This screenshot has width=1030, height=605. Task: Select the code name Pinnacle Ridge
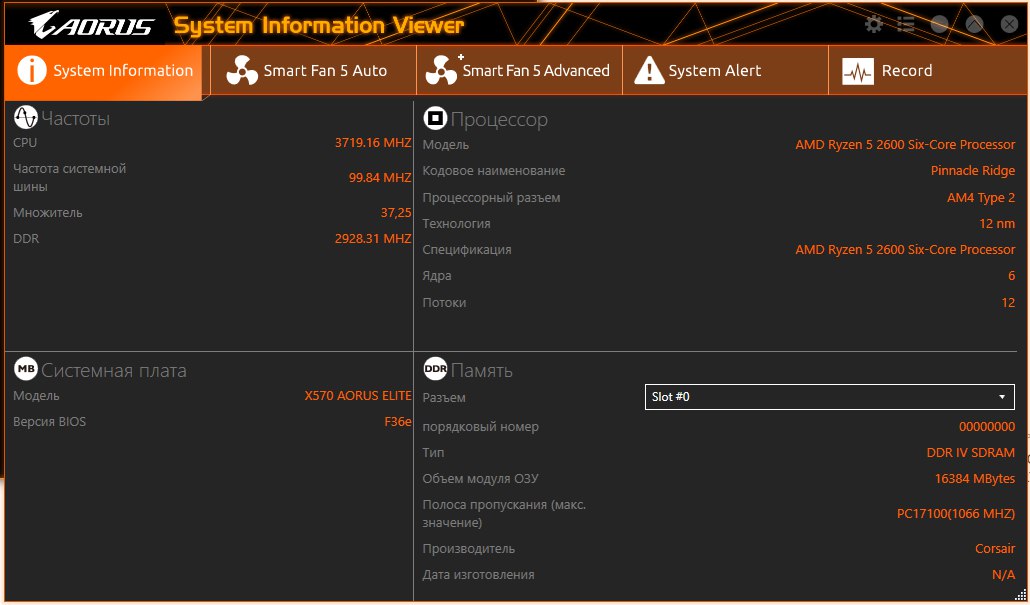click(972, 171)
